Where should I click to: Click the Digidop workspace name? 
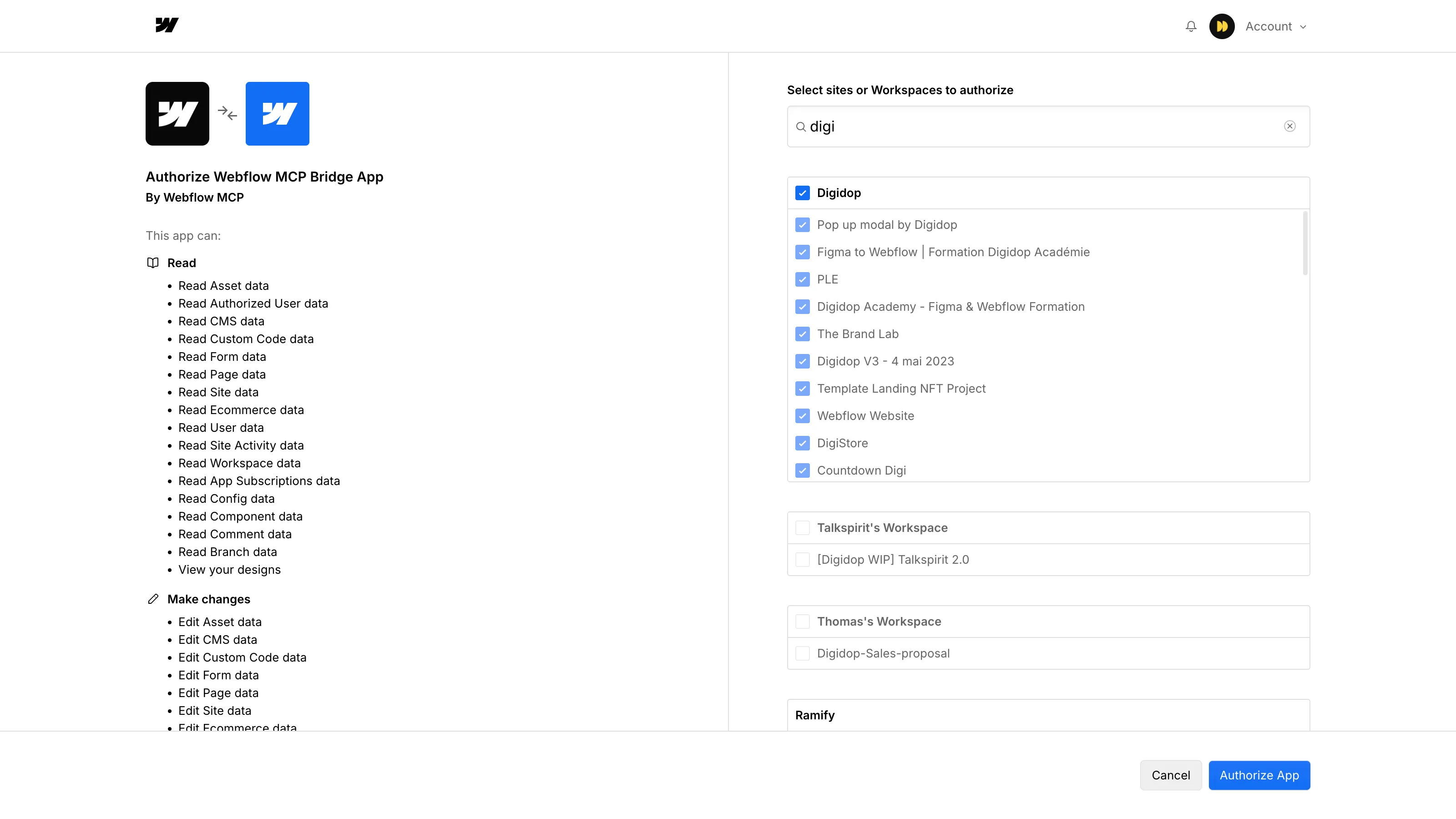[x=839, y=193]
